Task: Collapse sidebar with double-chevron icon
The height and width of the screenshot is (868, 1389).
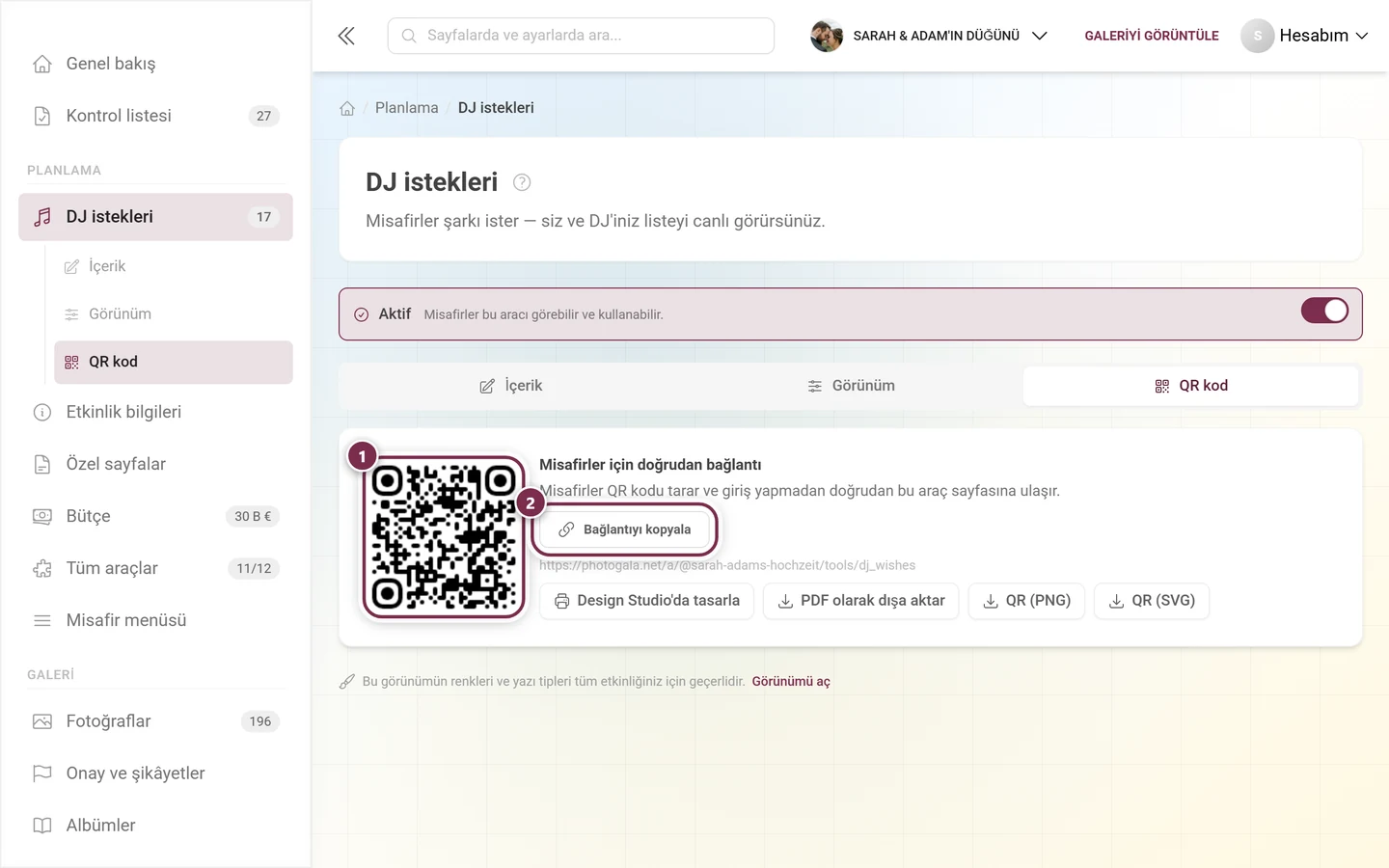Action: (x=346, y=36)
